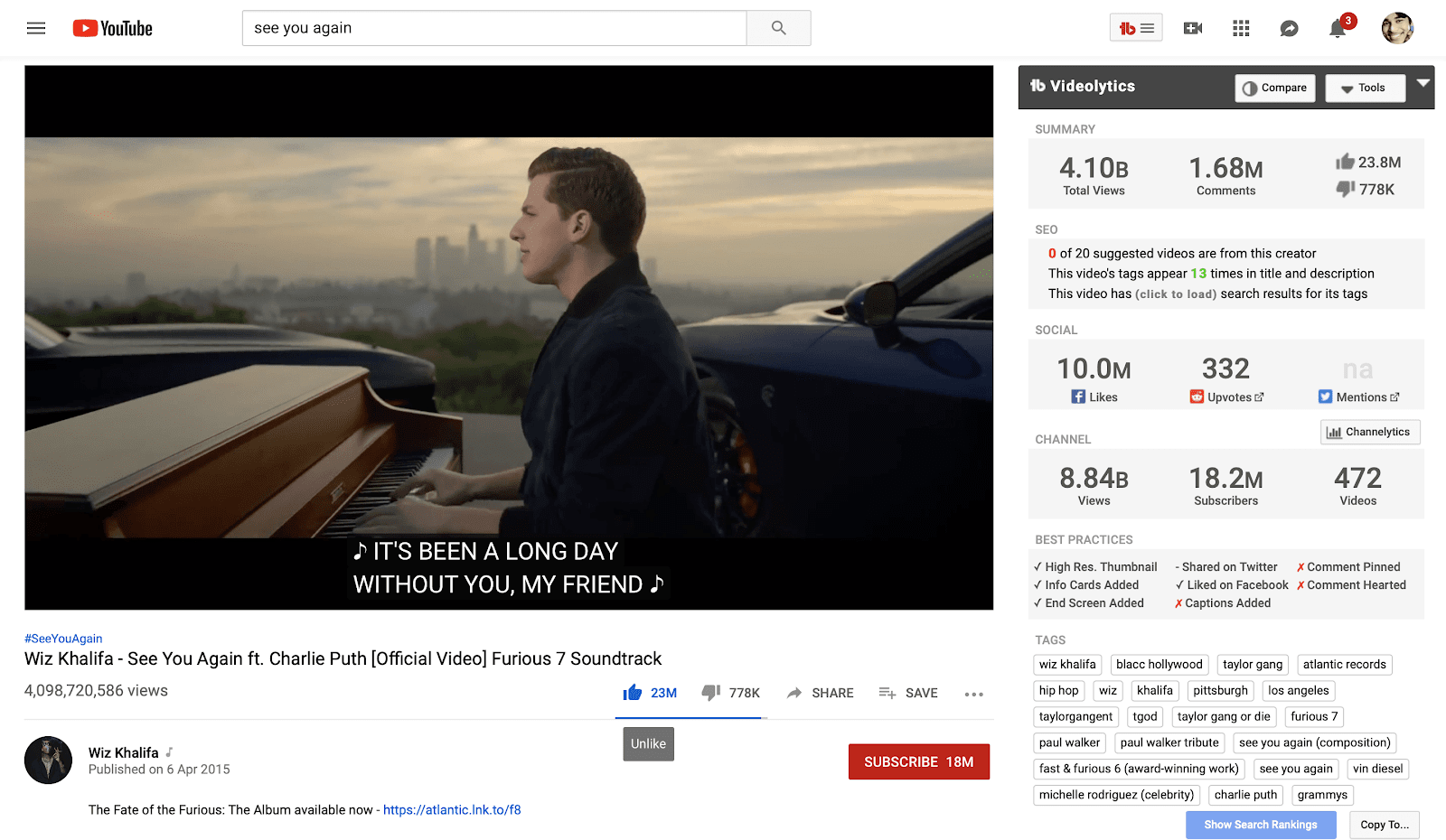Select the 'taylor gang or die' tag
The height and width of the screenshot is (840, 1446).
[x=1224, y=717]
